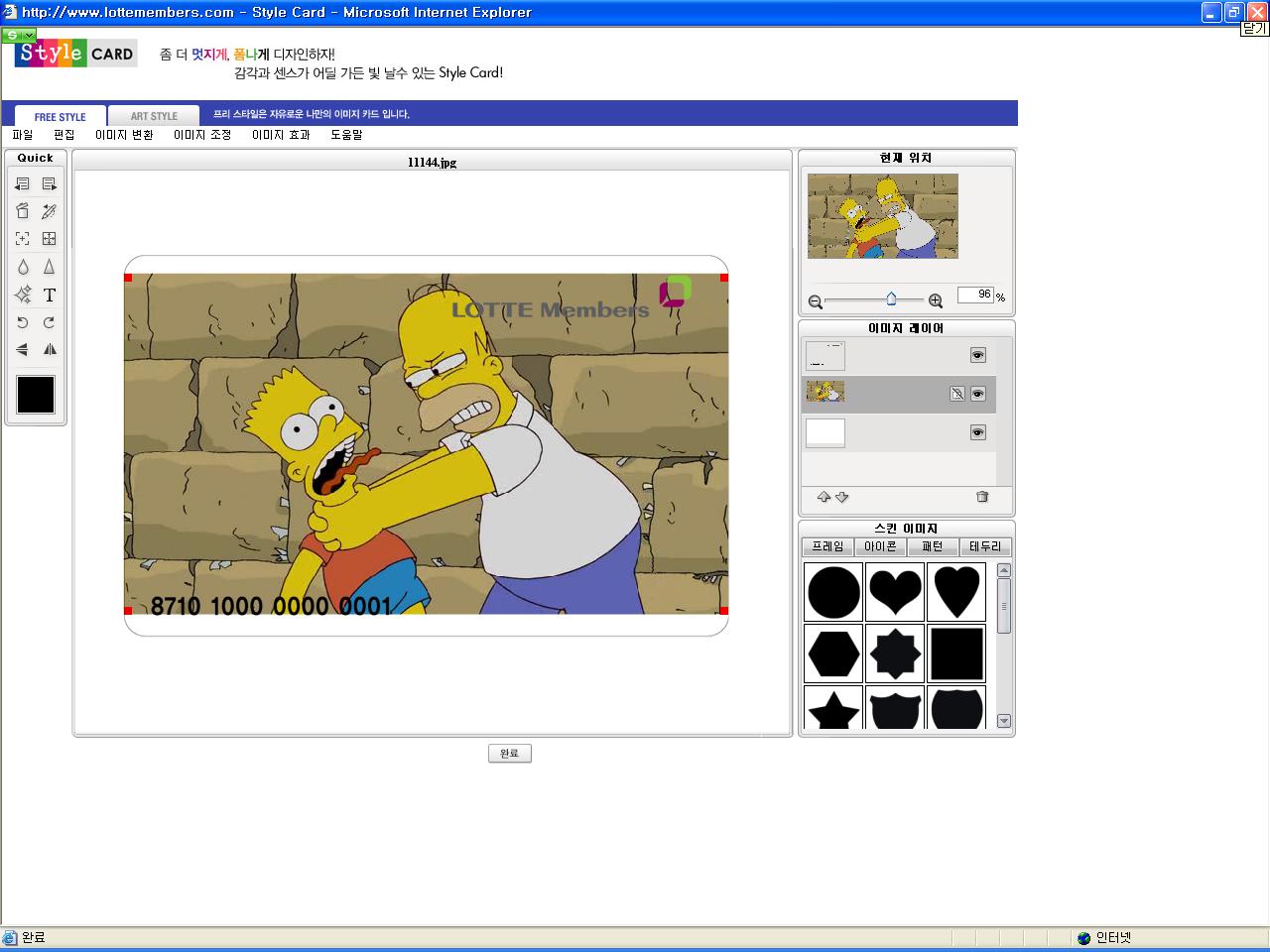Open the black foreground color swatch
The height and width of the screenshot is (952, 1270).
pos(36,394)
